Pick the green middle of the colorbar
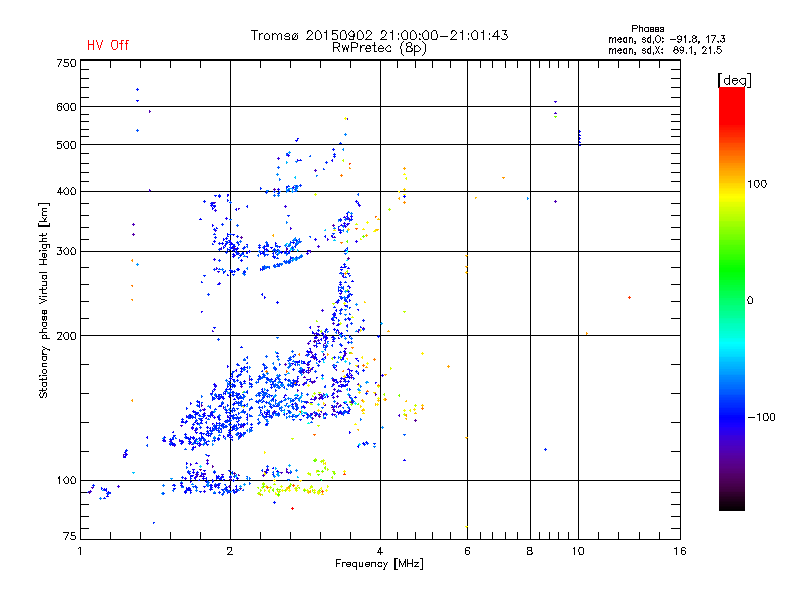800x600 pixels. [x=732, y=276]
